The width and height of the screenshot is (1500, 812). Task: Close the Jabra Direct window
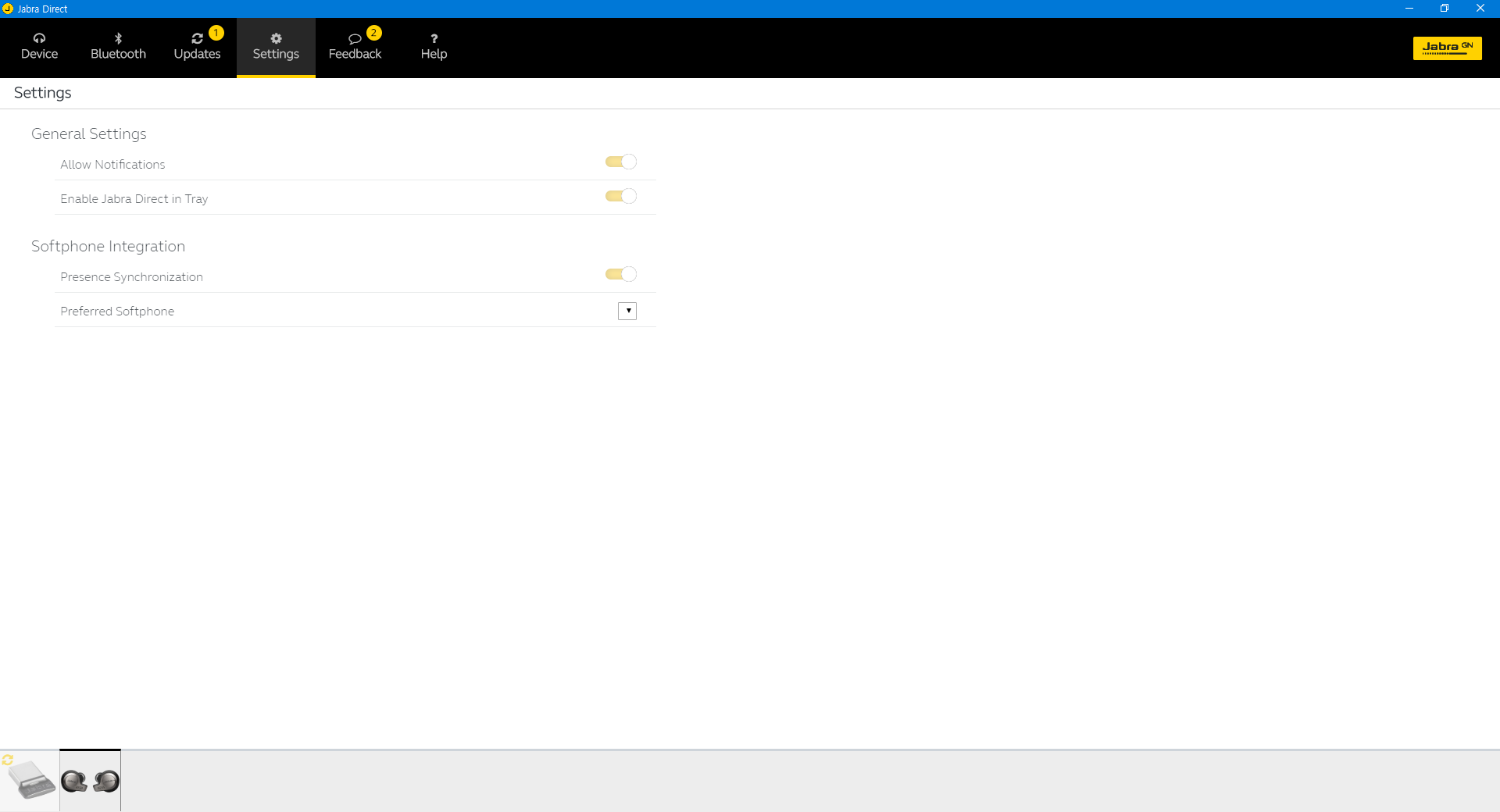(x=1480, y=9)
